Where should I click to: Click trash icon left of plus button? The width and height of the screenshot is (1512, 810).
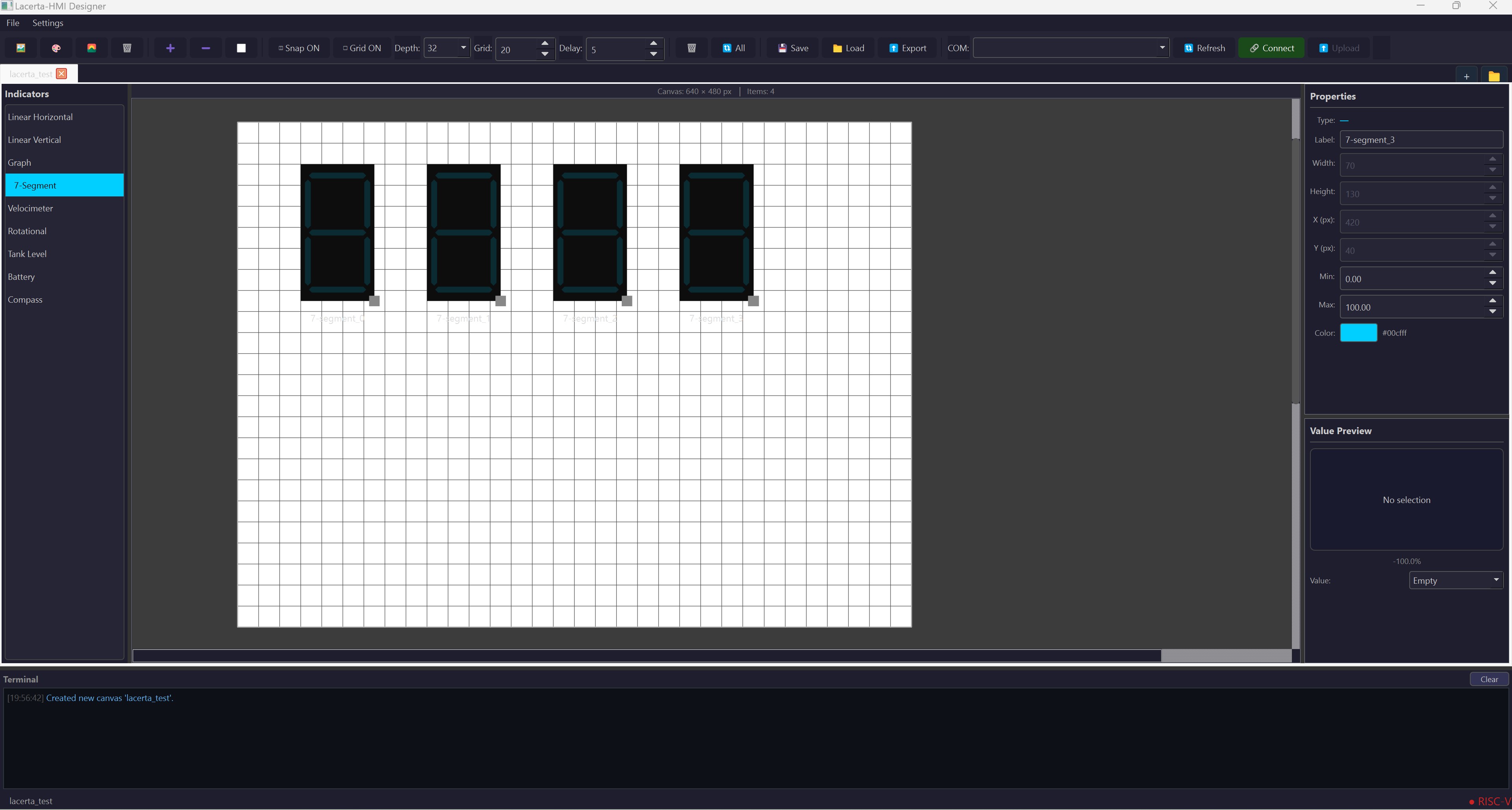coord(127,48)
